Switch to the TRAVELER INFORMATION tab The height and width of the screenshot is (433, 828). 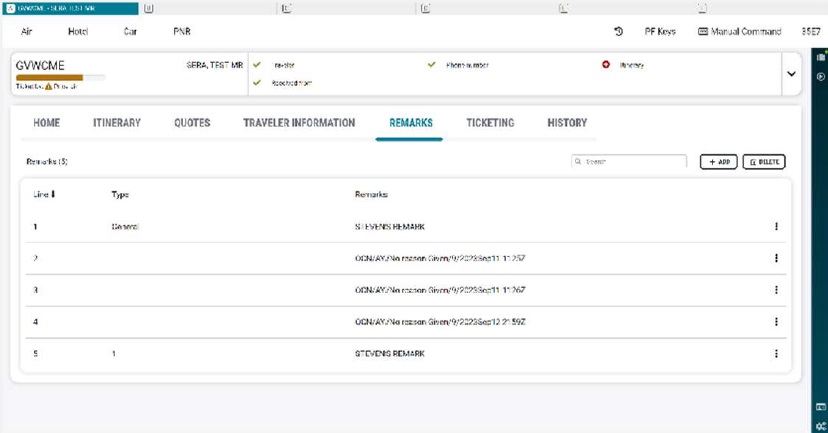[x=299, y=123]
